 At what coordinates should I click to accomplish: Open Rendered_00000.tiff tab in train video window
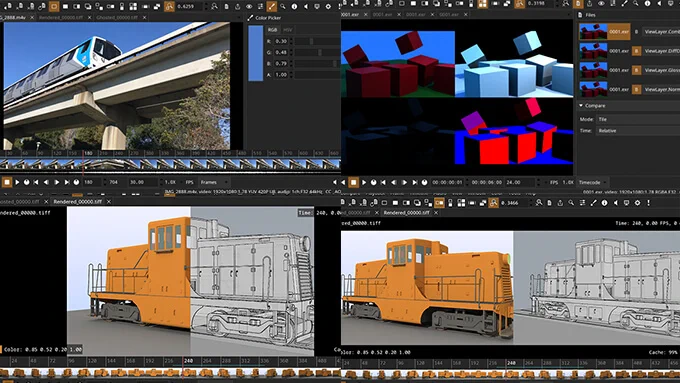click(61, 18)
